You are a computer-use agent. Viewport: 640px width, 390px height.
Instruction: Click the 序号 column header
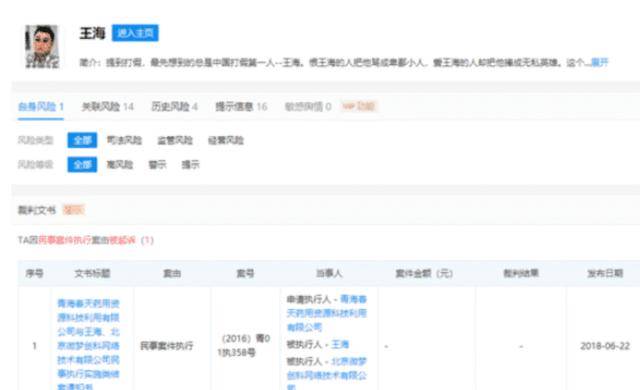coord(34,273)
